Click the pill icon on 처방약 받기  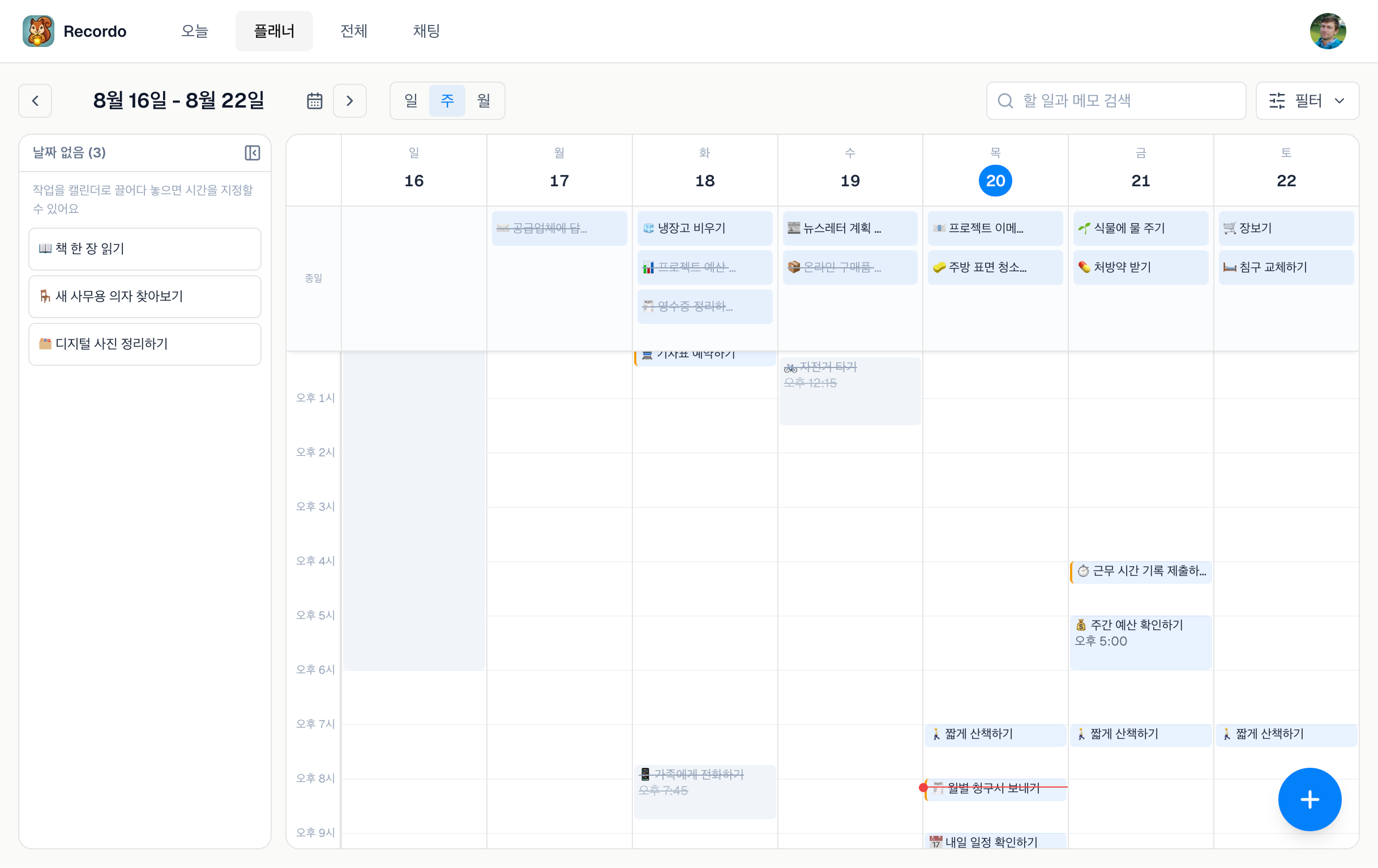[x=1084, y=267]
